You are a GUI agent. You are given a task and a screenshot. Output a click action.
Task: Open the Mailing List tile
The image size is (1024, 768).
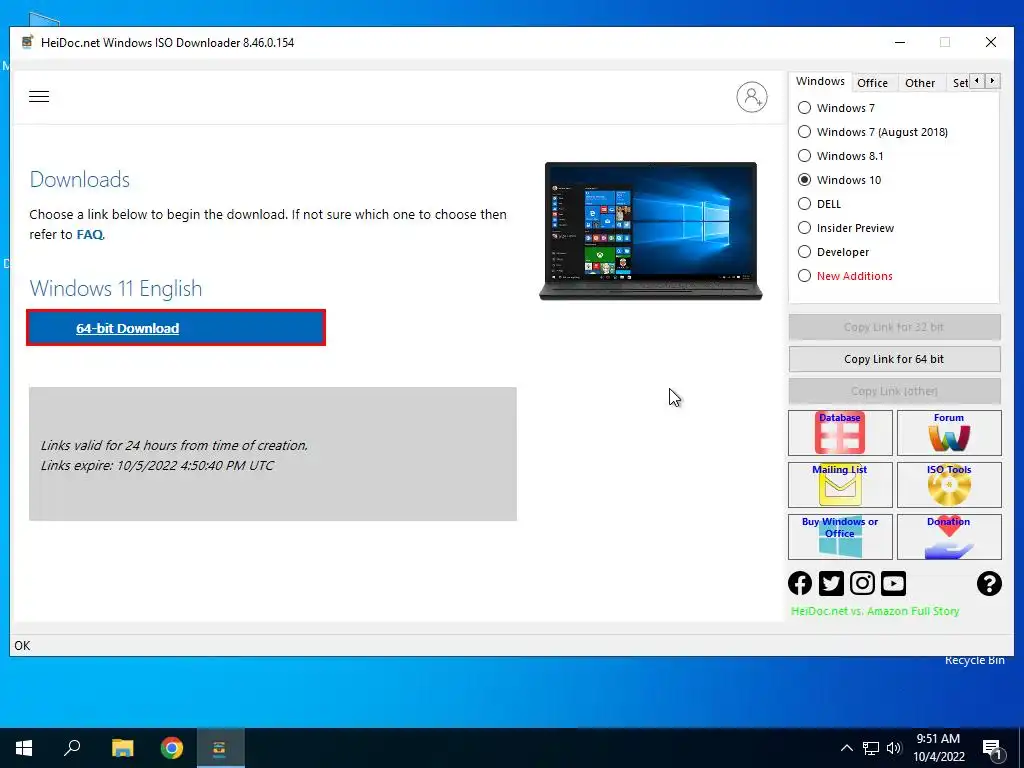pyautogui.click(x=840, y=485)
